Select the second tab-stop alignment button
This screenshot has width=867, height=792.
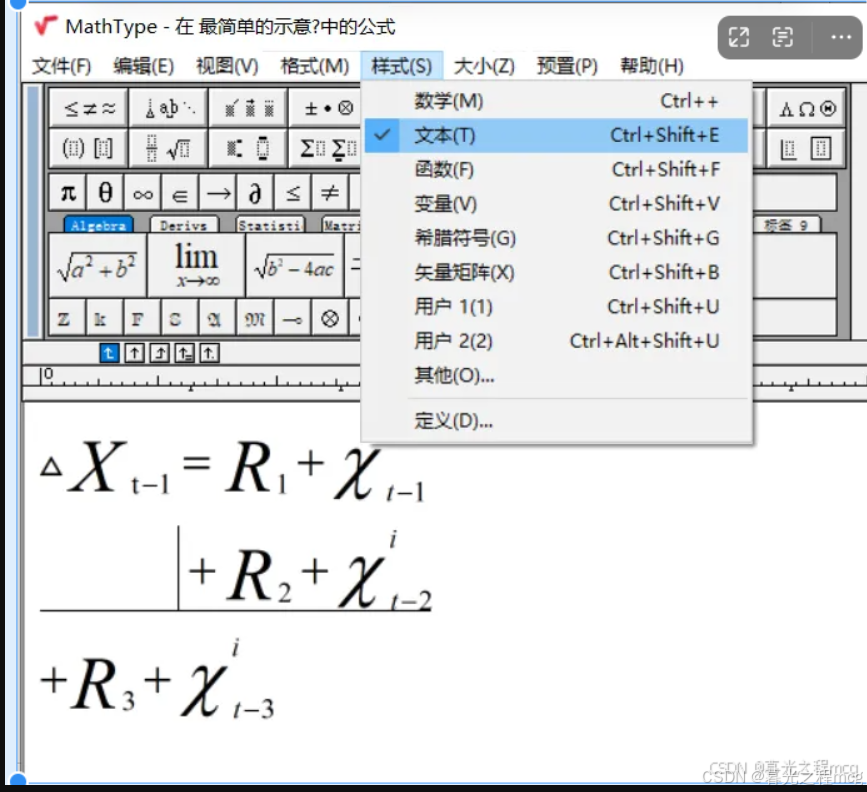tap(134, 353)
